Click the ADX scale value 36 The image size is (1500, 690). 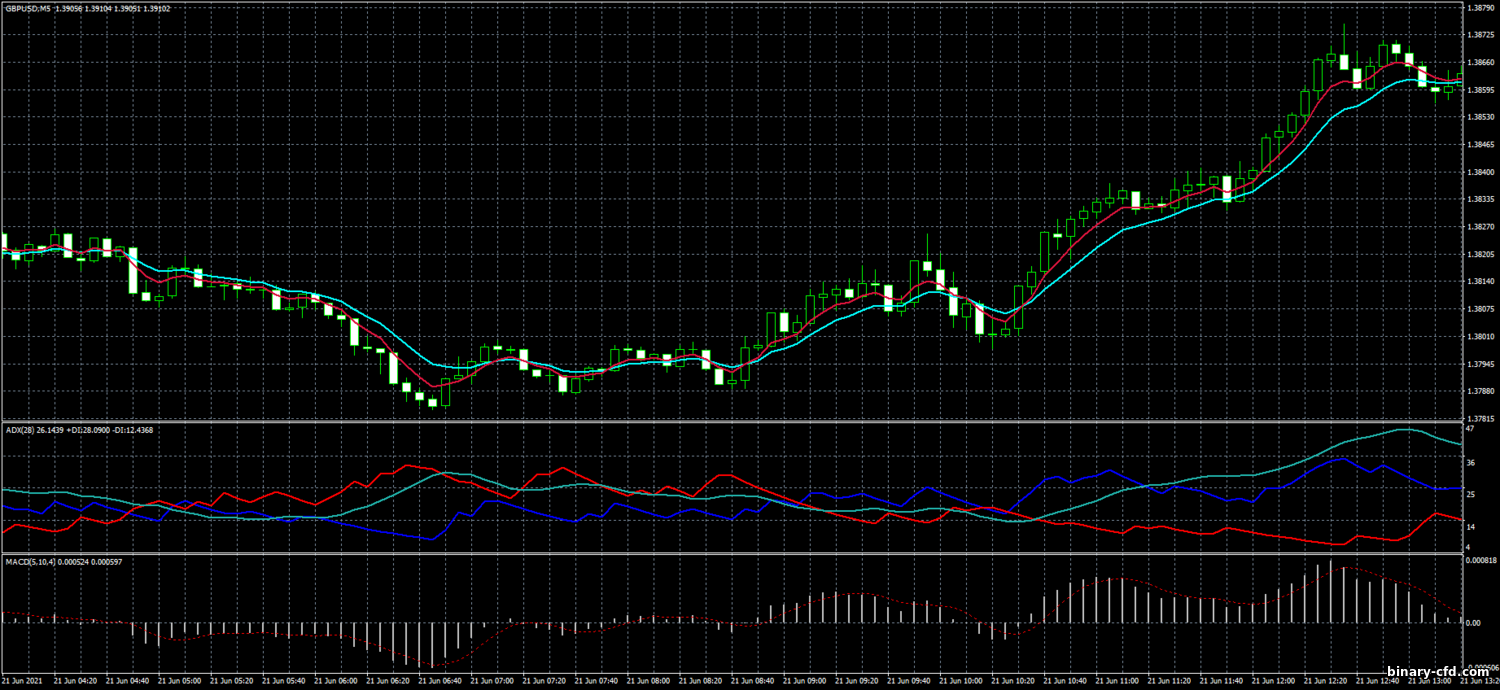(x=1470, y=463)
